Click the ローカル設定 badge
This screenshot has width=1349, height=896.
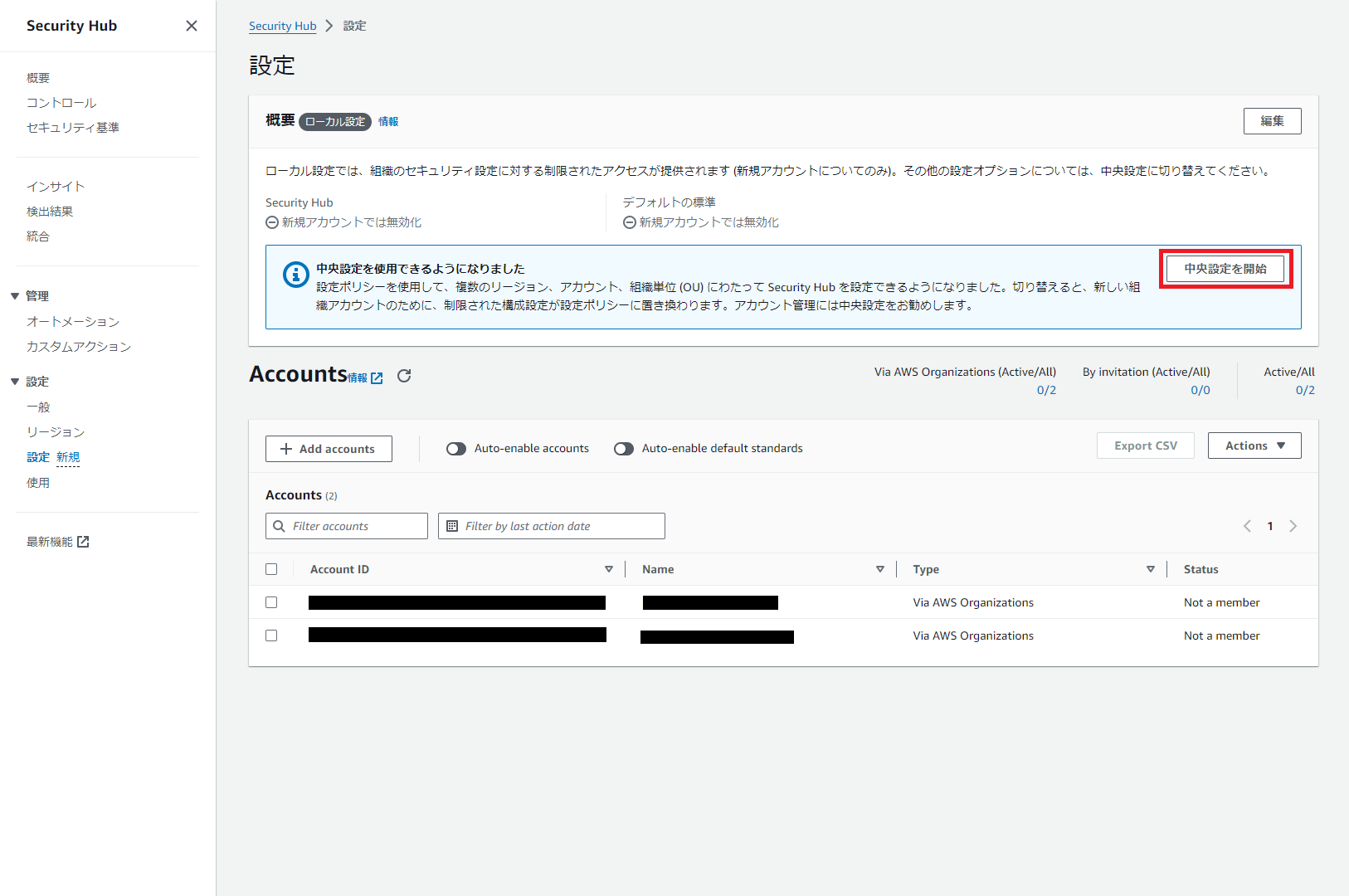tap(335, 122)
